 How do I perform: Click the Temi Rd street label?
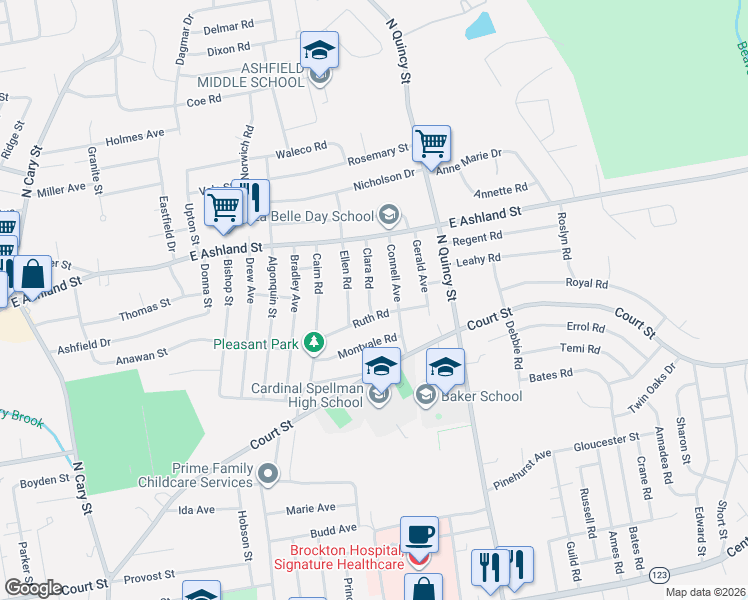(580, 348)
